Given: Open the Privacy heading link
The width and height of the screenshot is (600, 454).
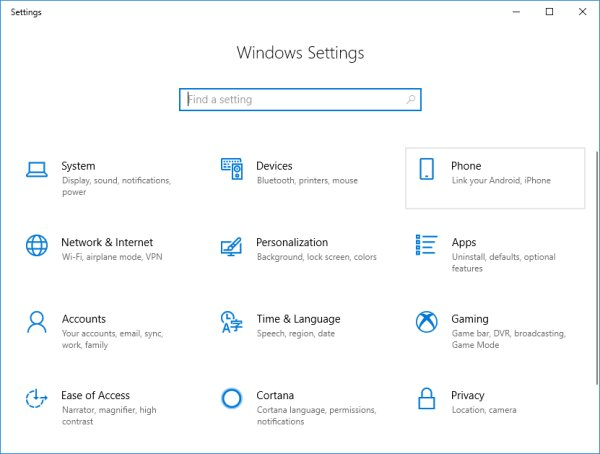Looking at the screenshot, I should pos(468,395).
